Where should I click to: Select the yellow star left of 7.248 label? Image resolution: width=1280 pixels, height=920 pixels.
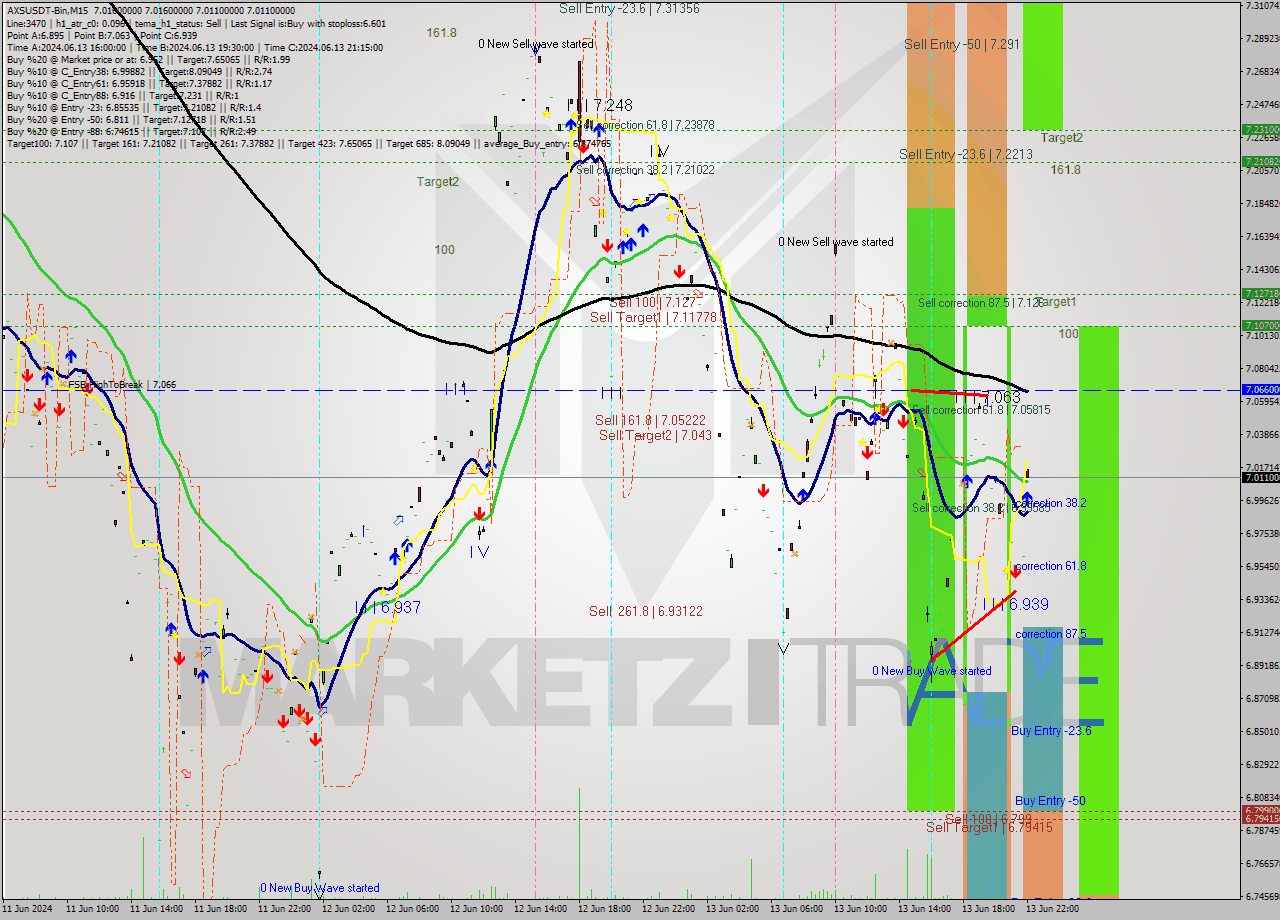(547, 113)
